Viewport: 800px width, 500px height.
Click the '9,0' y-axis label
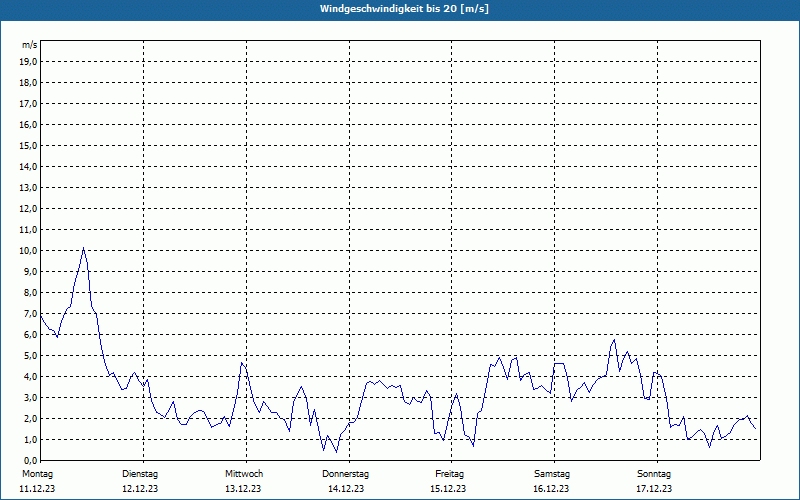click(x=31, y=271)
